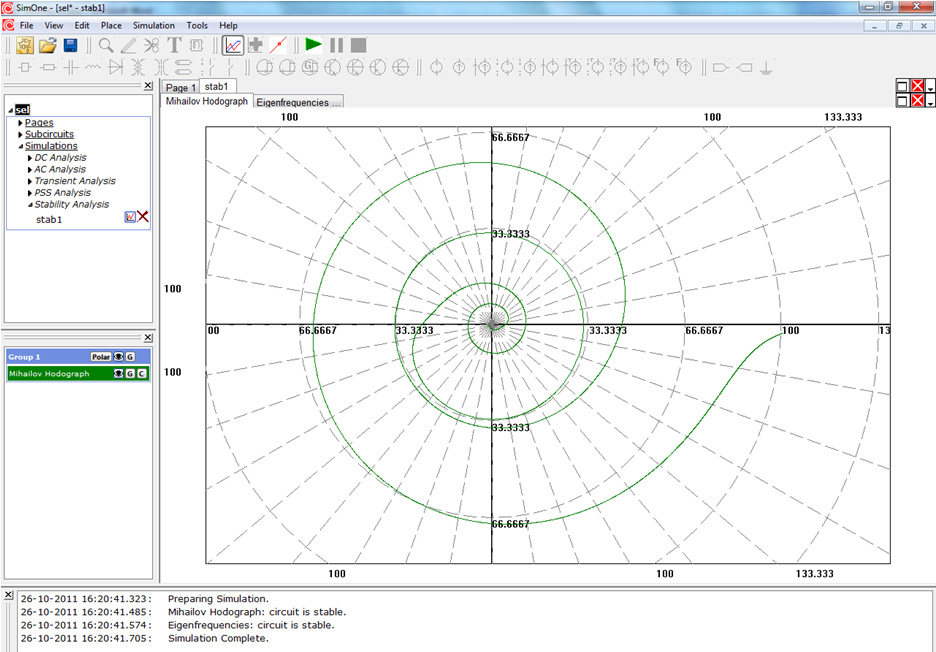936x652 pixels.
Task: Delete stab1 with the red X
Action: 143,216
